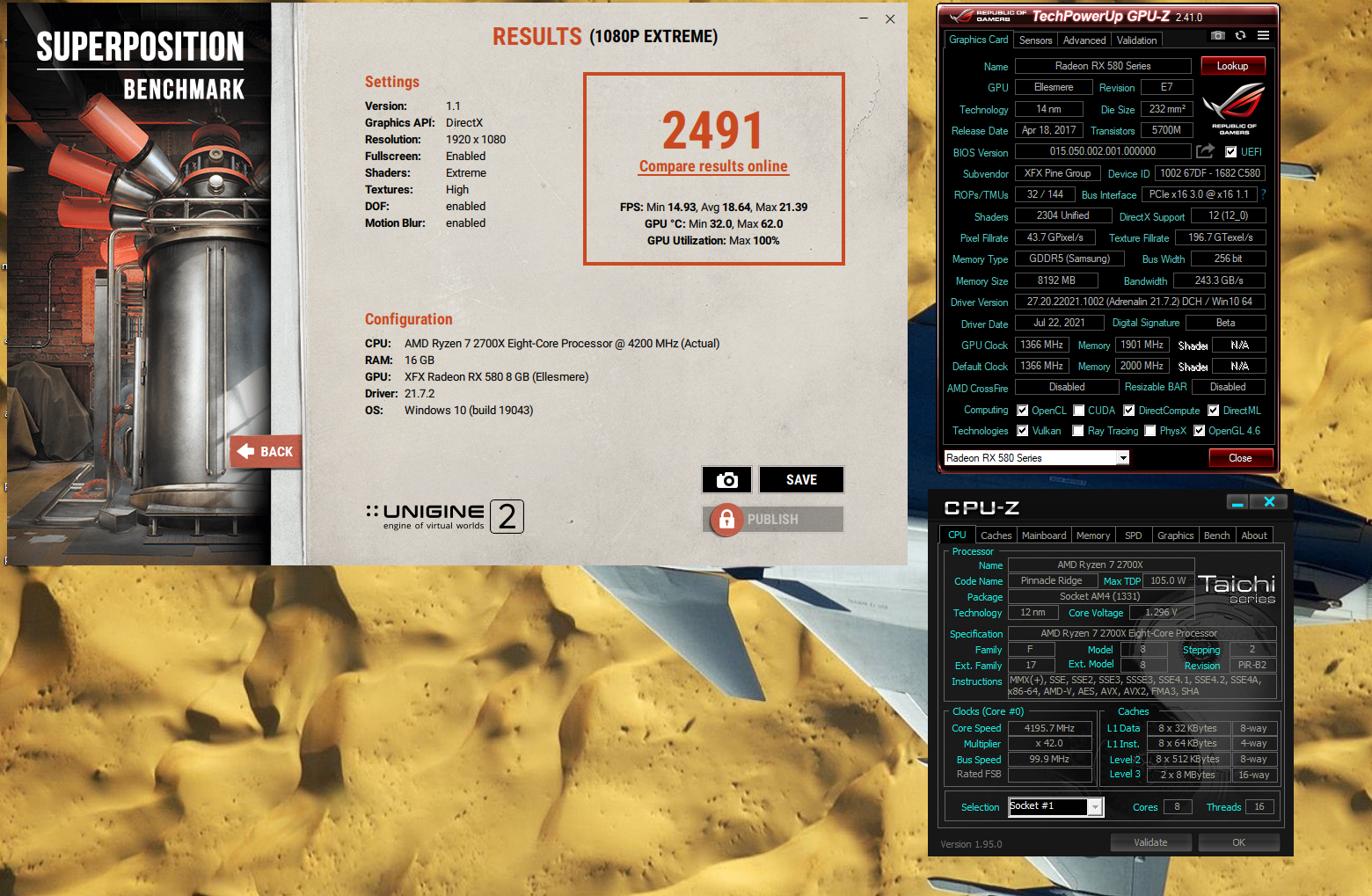Image resolution: width=1372 pixels, height=896 pixels.
Task: Toggle the Vulkan checkbox
Action: (x=1023, y=431)
